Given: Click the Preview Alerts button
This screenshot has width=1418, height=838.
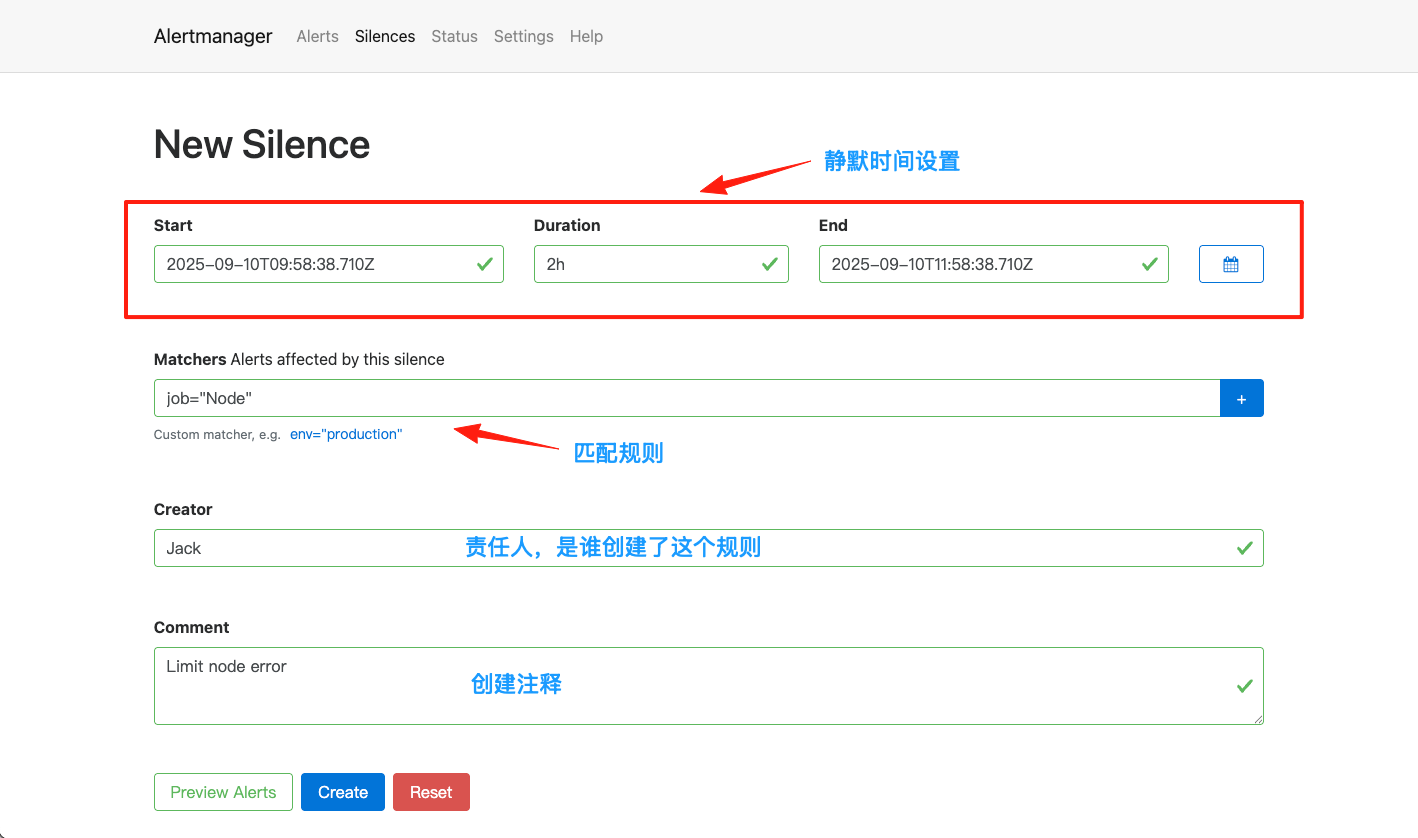Looking at the screenshot, I should (x=223, y=791).
